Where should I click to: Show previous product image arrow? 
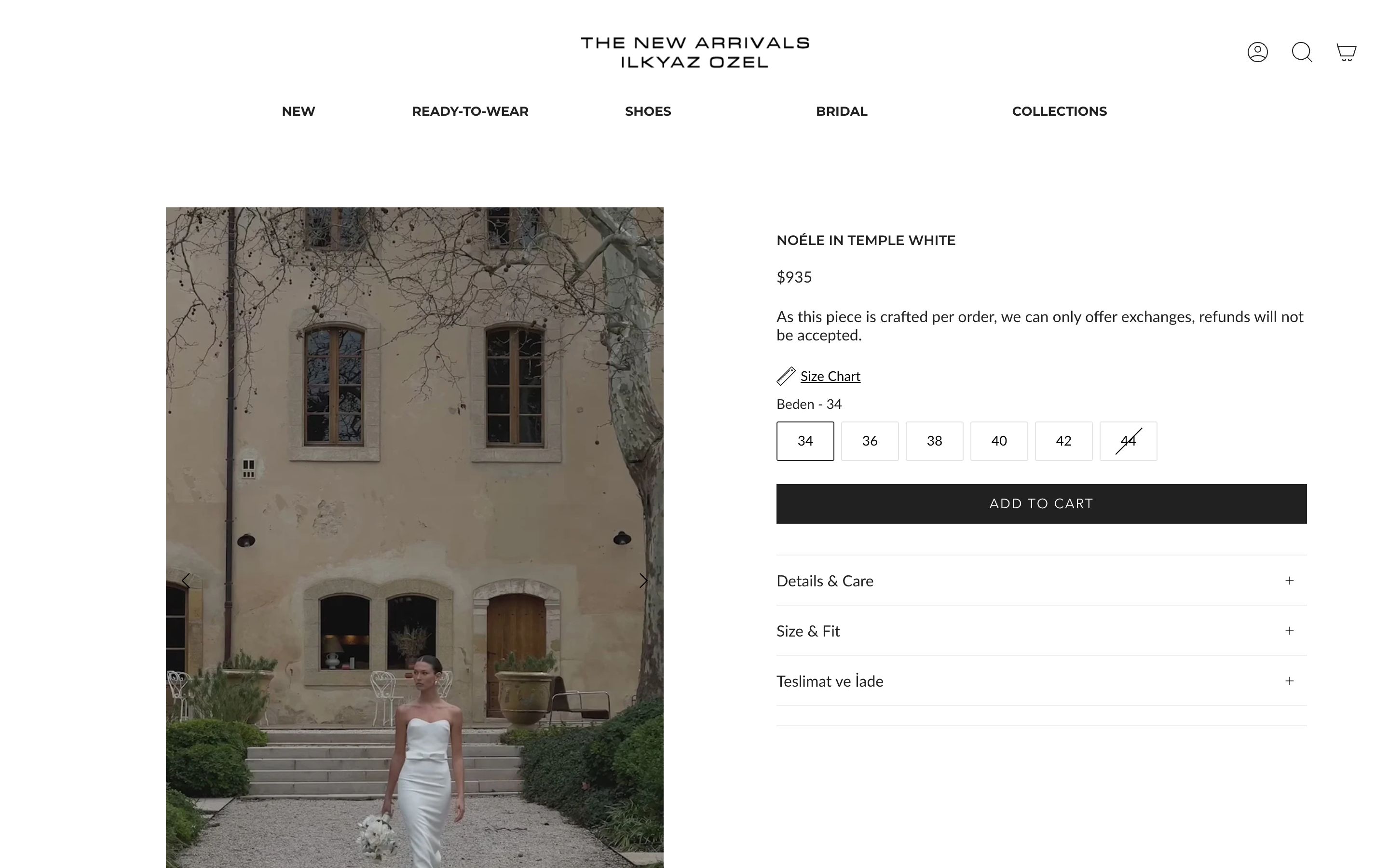coord(186,581)
